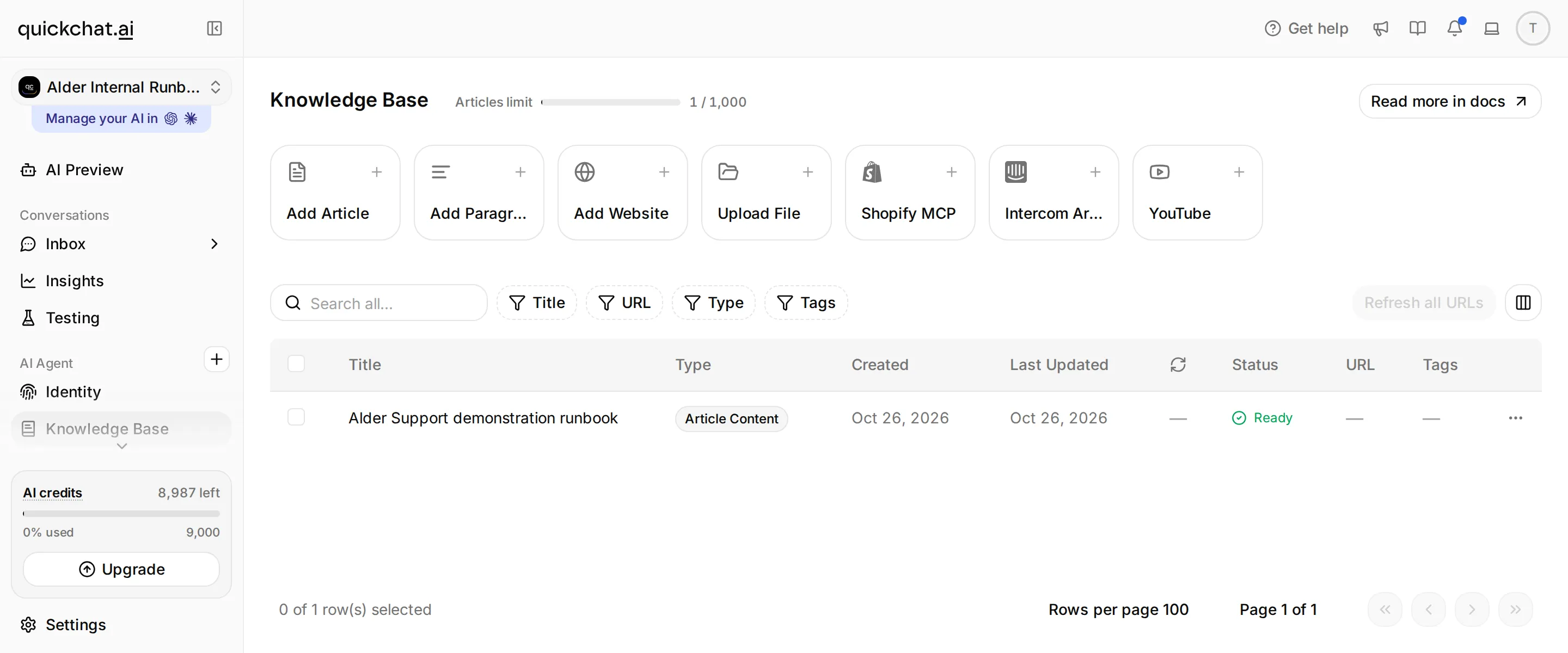Focus the Search all field

[x=378, y=303]
